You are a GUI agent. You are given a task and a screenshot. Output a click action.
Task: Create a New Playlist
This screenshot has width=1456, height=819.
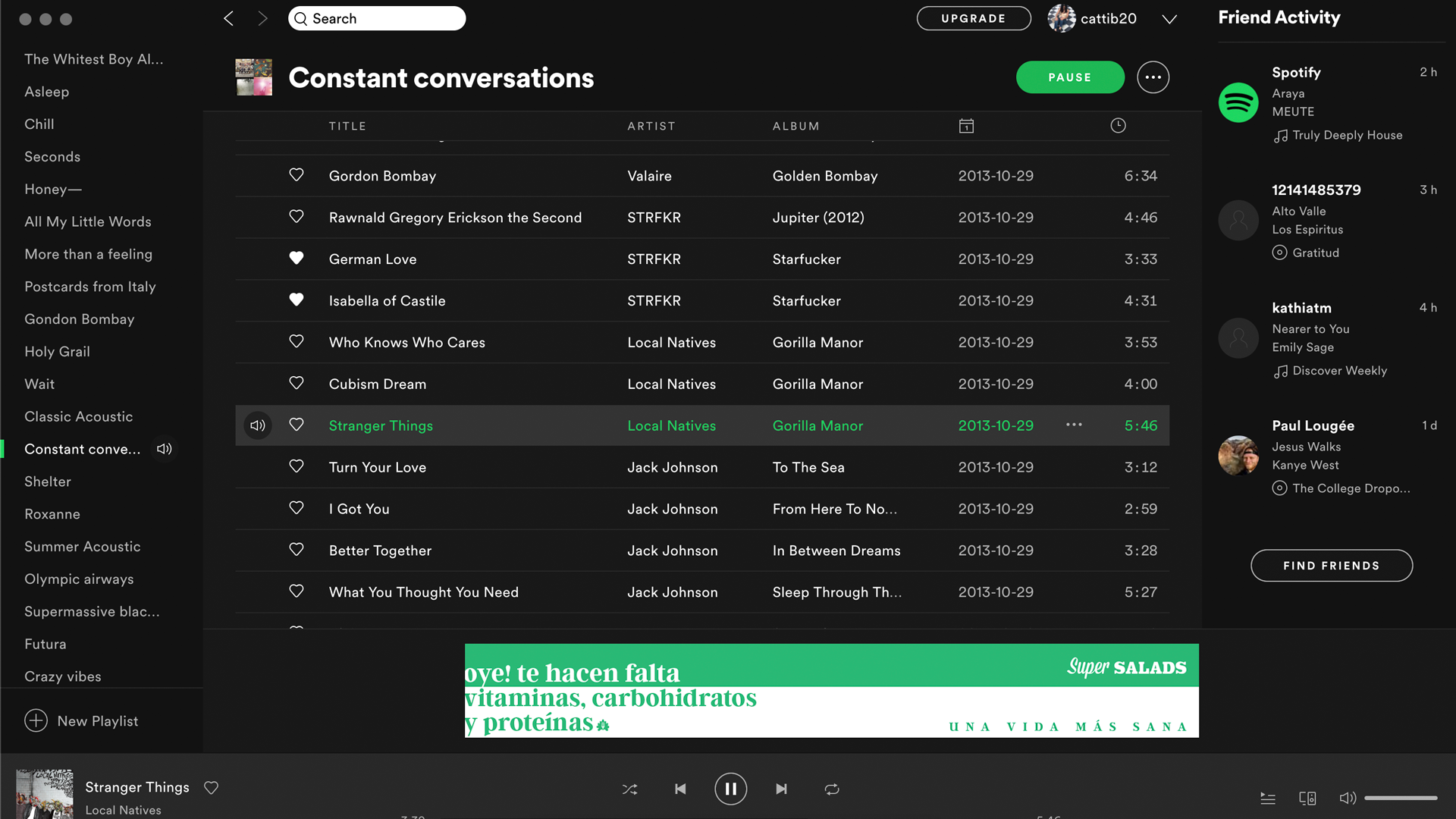[81, 721]
